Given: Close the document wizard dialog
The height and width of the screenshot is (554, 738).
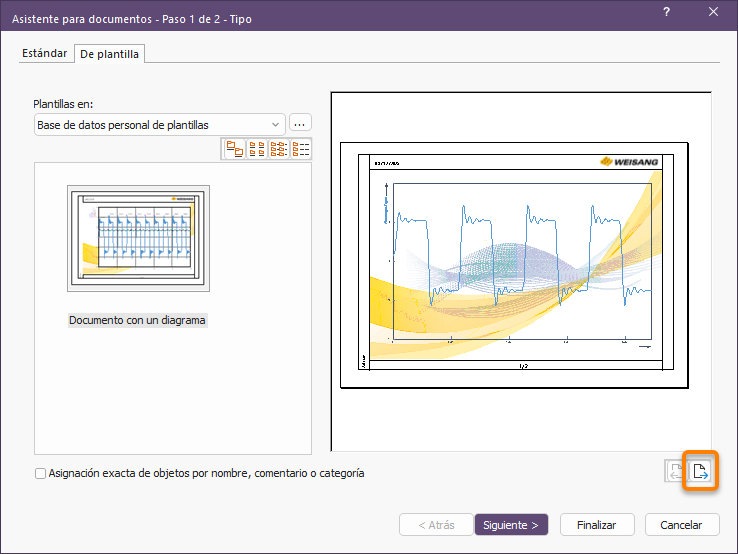Looking at the screenshot, I should (714, 12).
